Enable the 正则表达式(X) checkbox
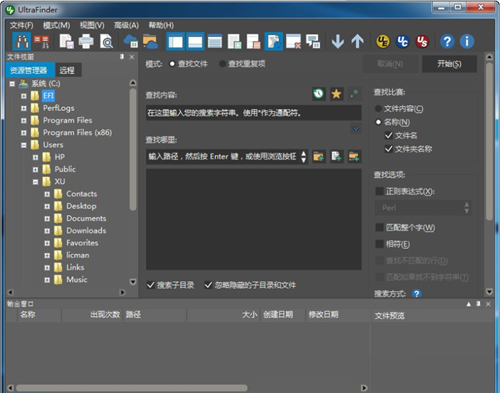This screenshot has height=393, width=500. [x=379, y=191]
